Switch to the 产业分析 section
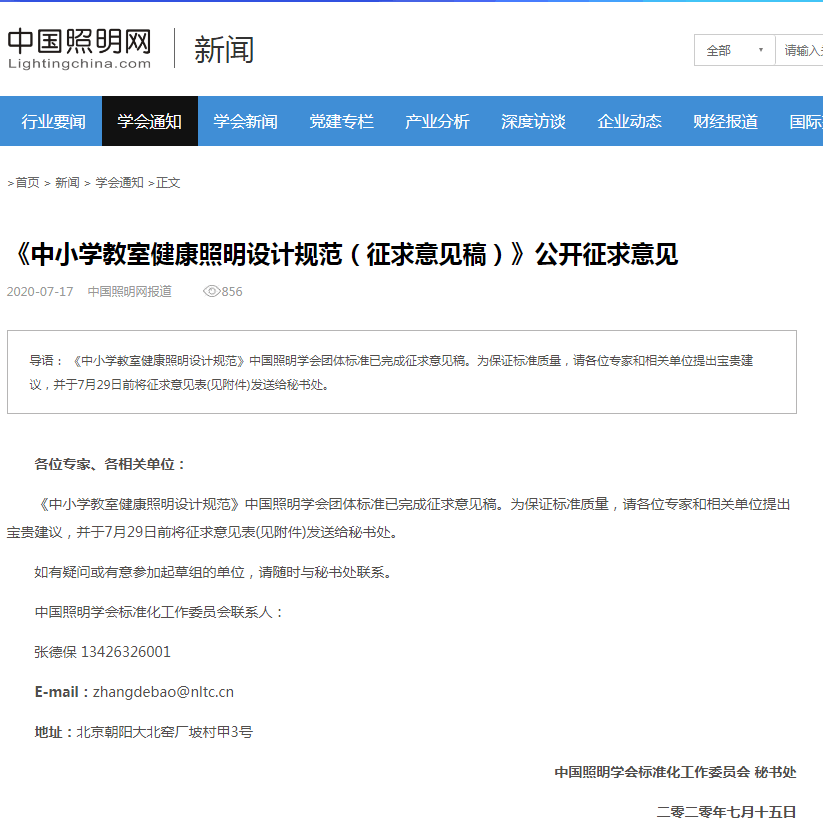Screen dimensions: 823x831 point(437,122)
